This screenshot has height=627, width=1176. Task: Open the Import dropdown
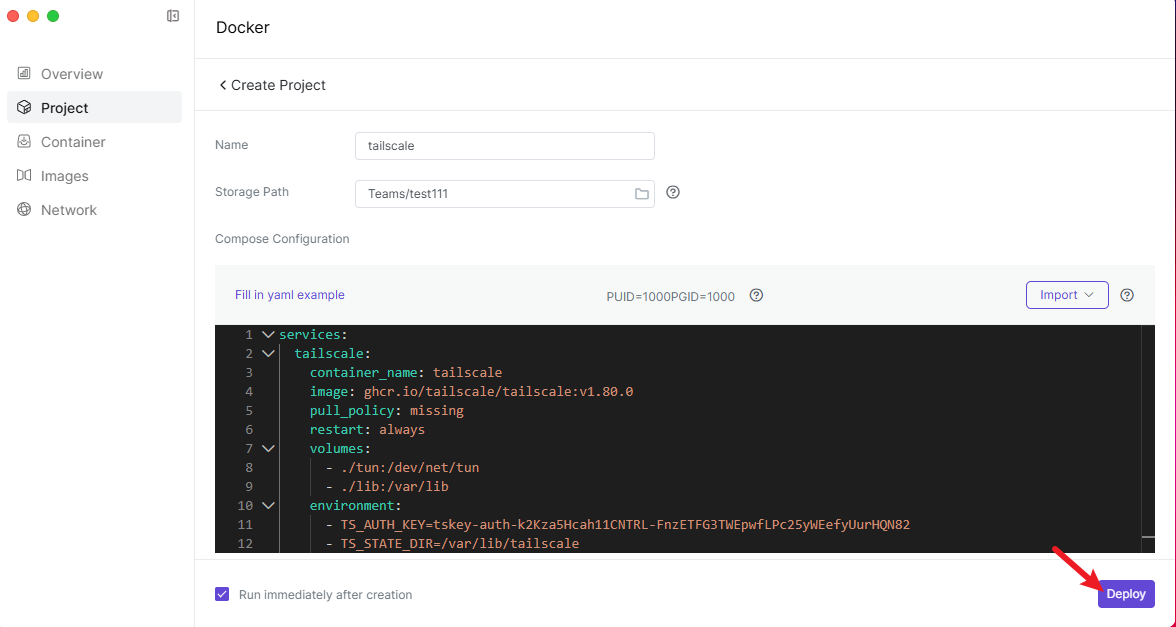1066,295
